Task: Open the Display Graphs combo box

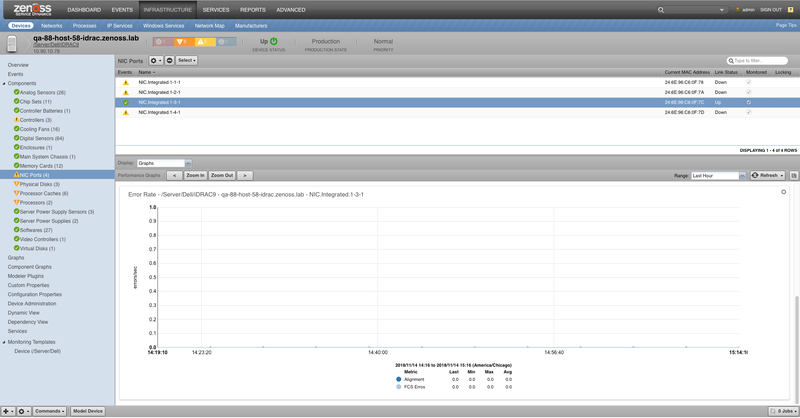Action: [164, 163]
